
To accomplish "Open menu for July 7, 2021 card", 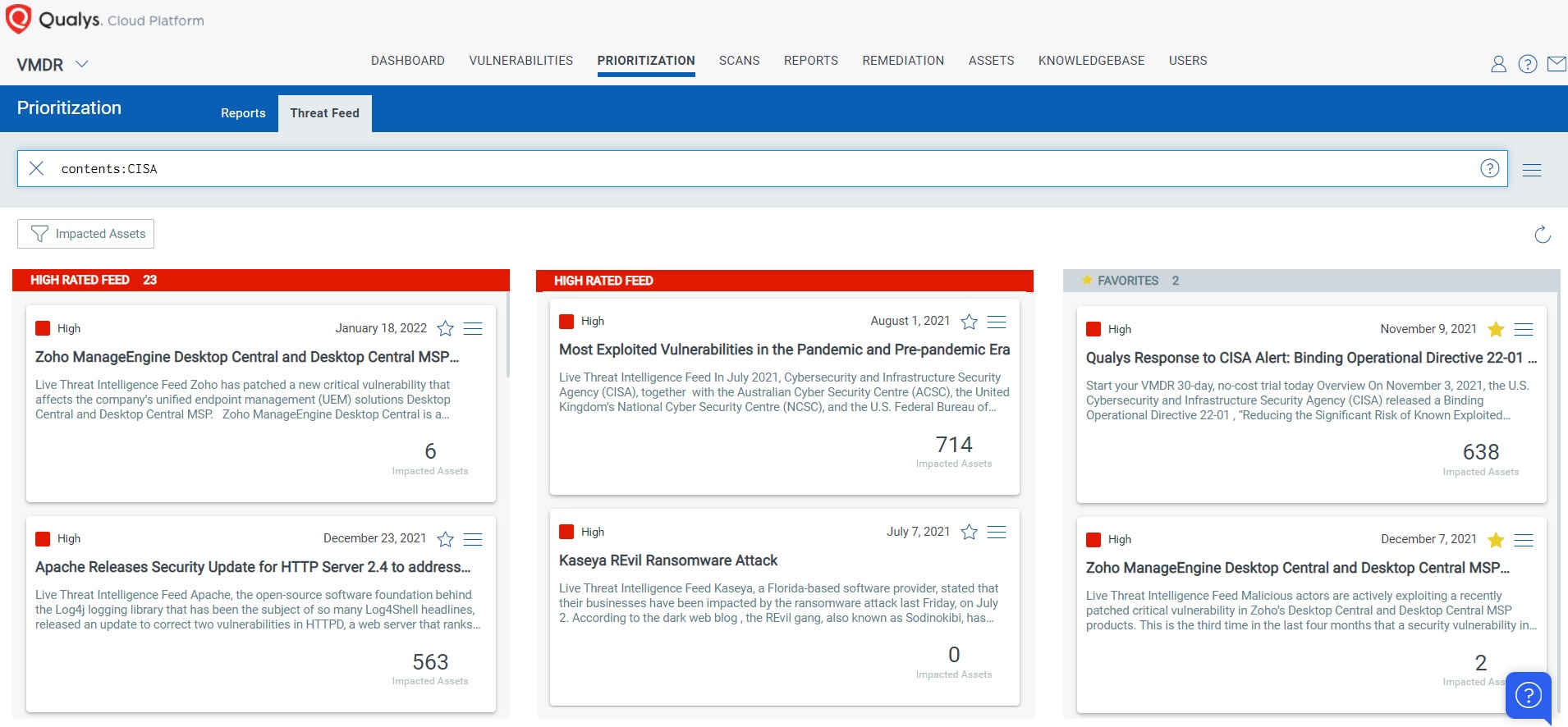I will point(997,533).
